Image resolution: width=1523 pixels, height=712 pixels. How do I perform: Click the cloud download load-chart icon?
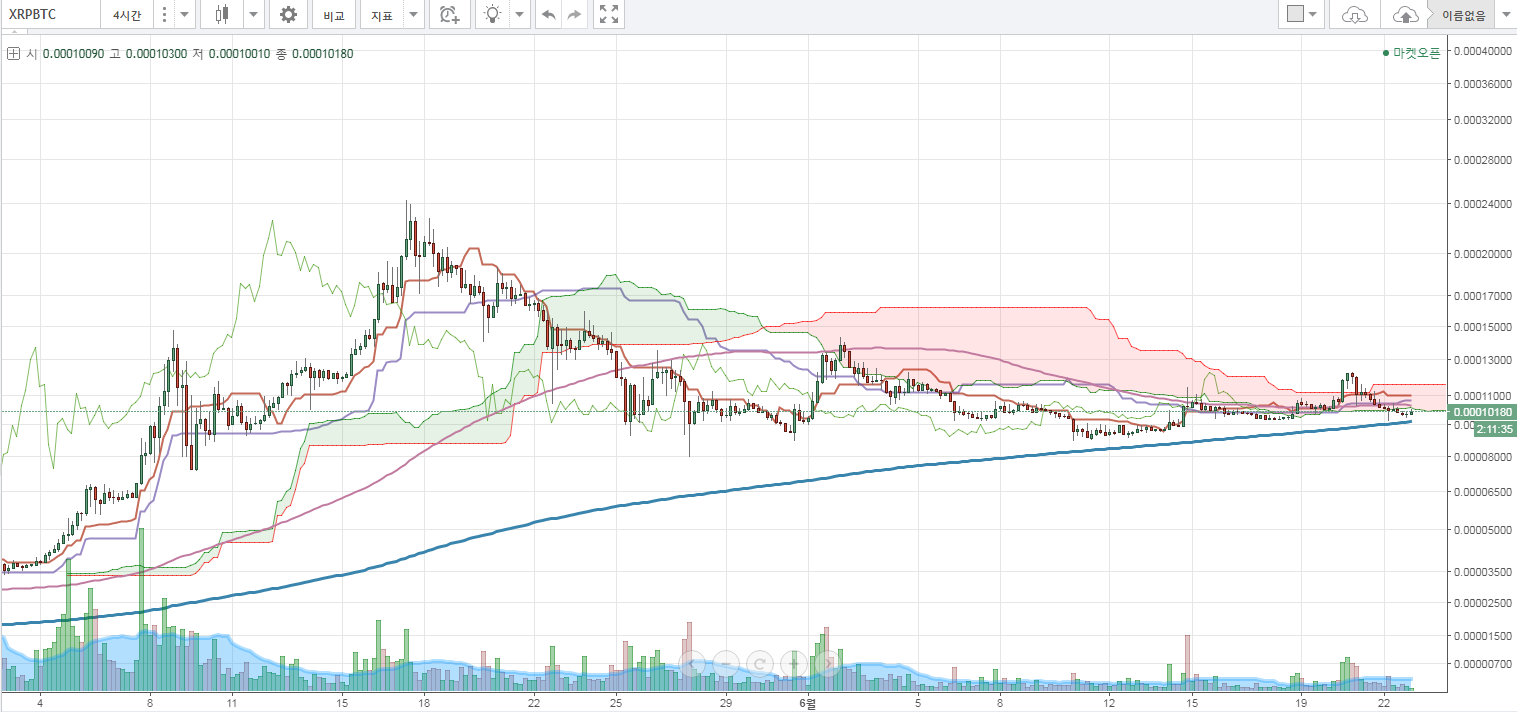point(1354,15)
